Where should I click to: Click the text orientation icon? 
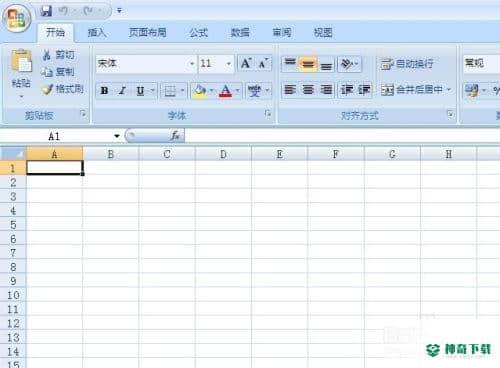pos(349,63)
